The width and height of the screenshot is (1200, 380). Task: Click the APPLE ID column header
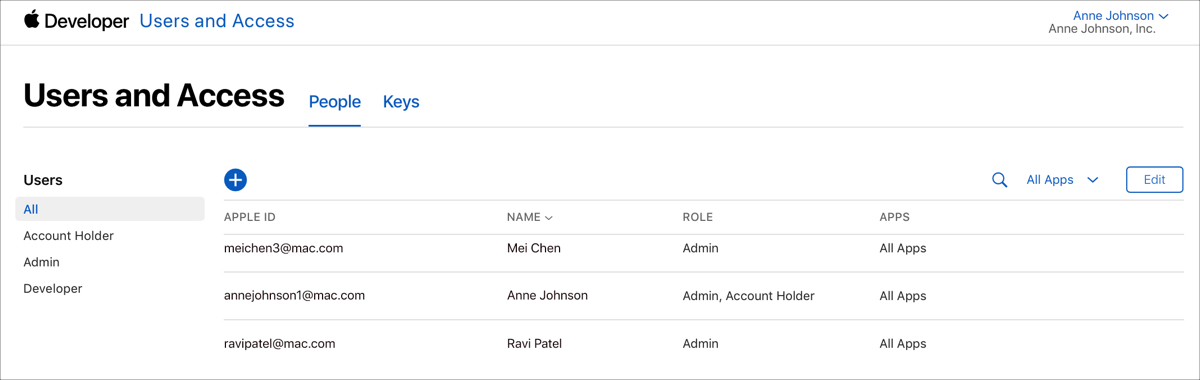tap(250, 217)
